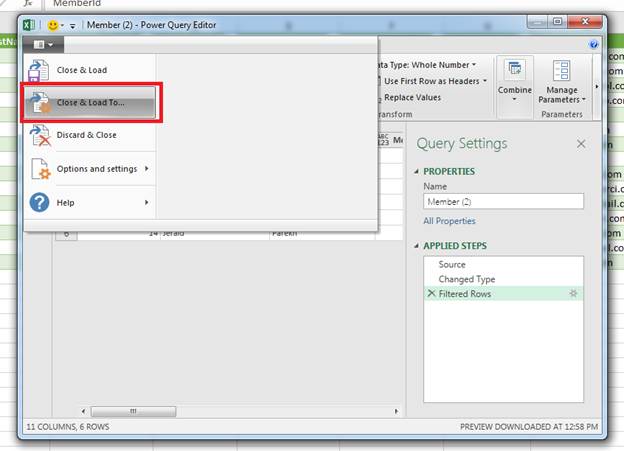Click the Close & Load icon
This screenshot has width=624, height=451.
point(39,70)
